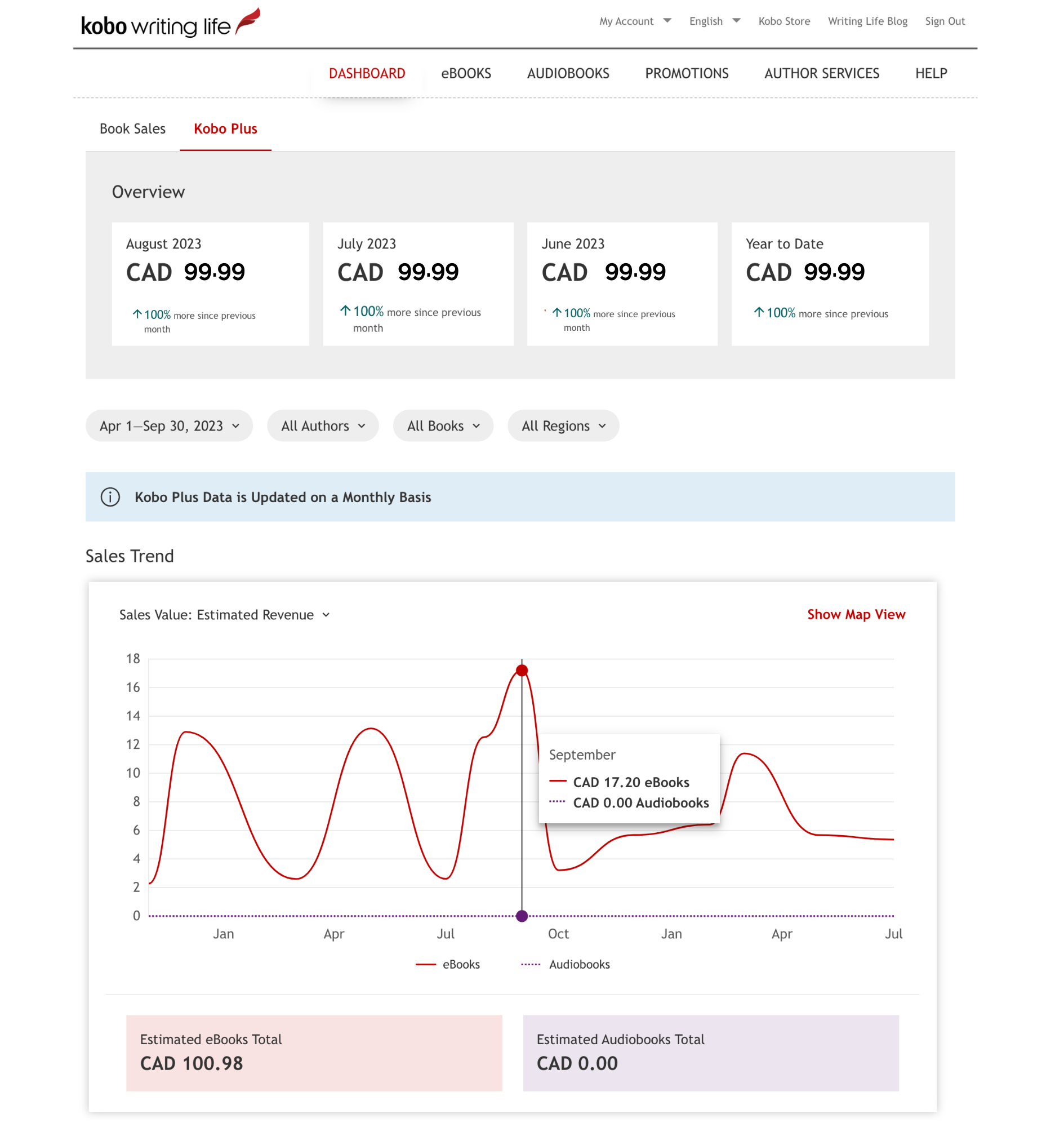Click the Kobo Writing Life logo
Image resolution: width=1064 pixels, height=1127 pixels.
click(170, 24)
